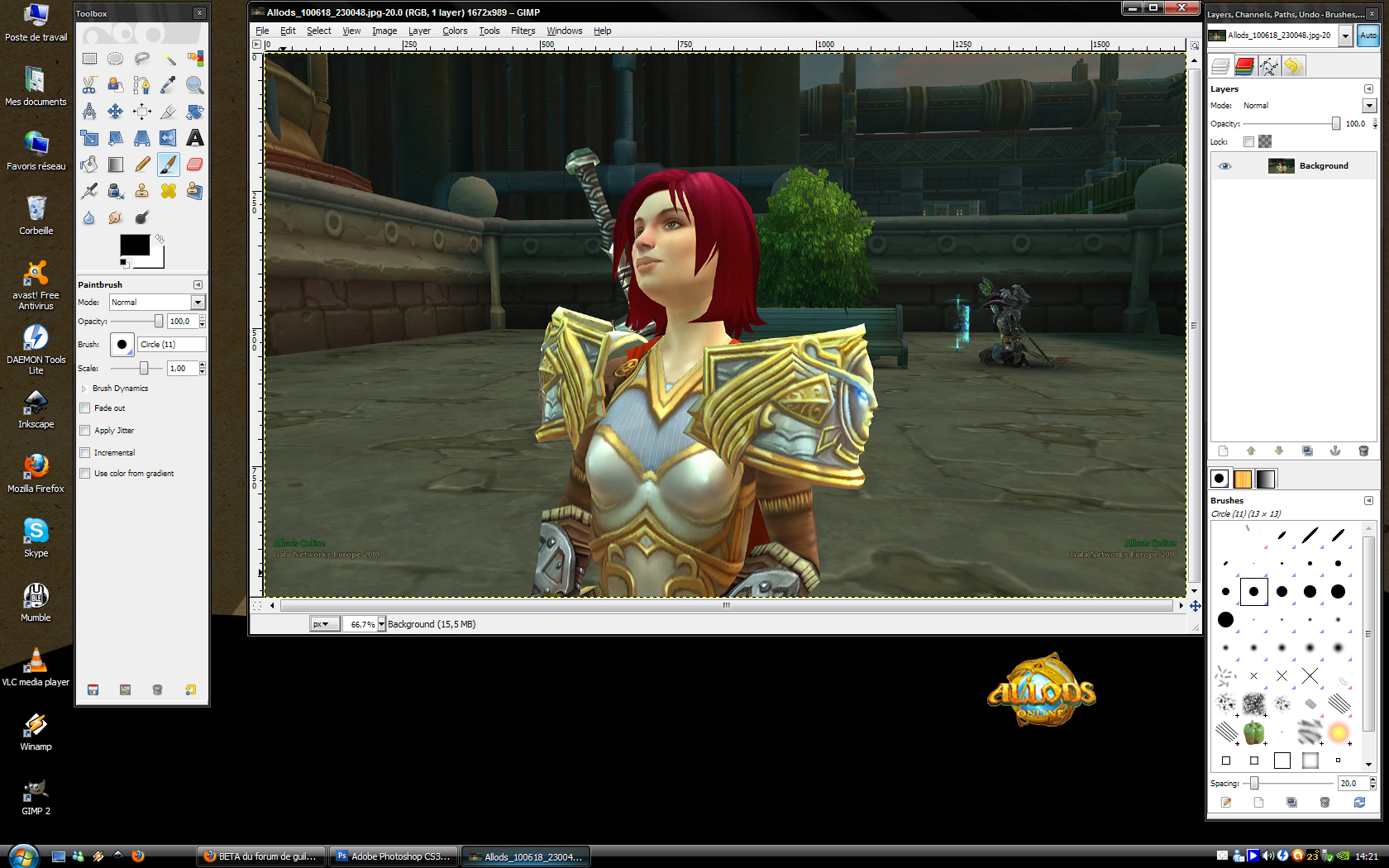
Task: Select the Bucket Fill tool
Action: coord(89,165)
